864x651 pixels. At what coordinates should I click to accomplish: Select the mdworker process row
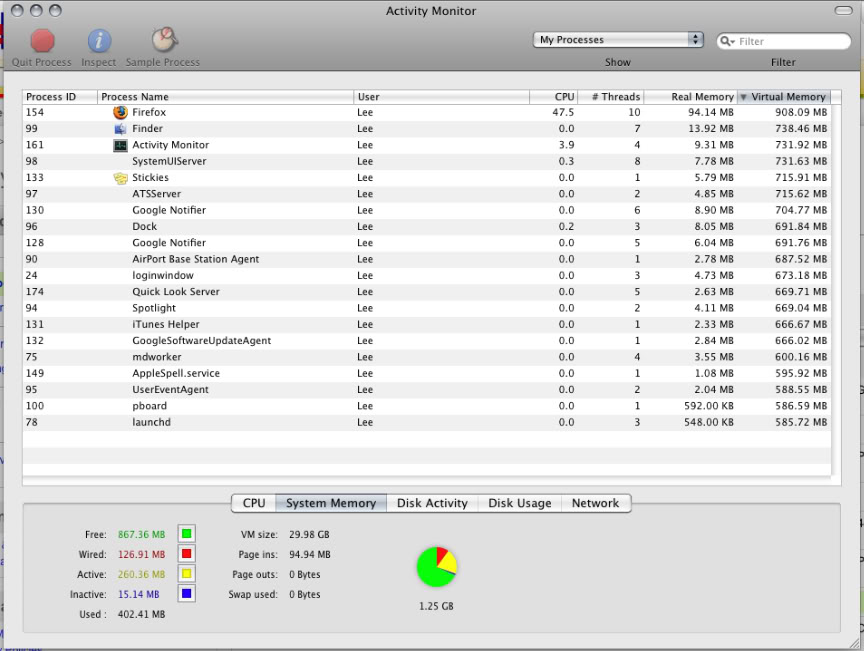point(426,357)
